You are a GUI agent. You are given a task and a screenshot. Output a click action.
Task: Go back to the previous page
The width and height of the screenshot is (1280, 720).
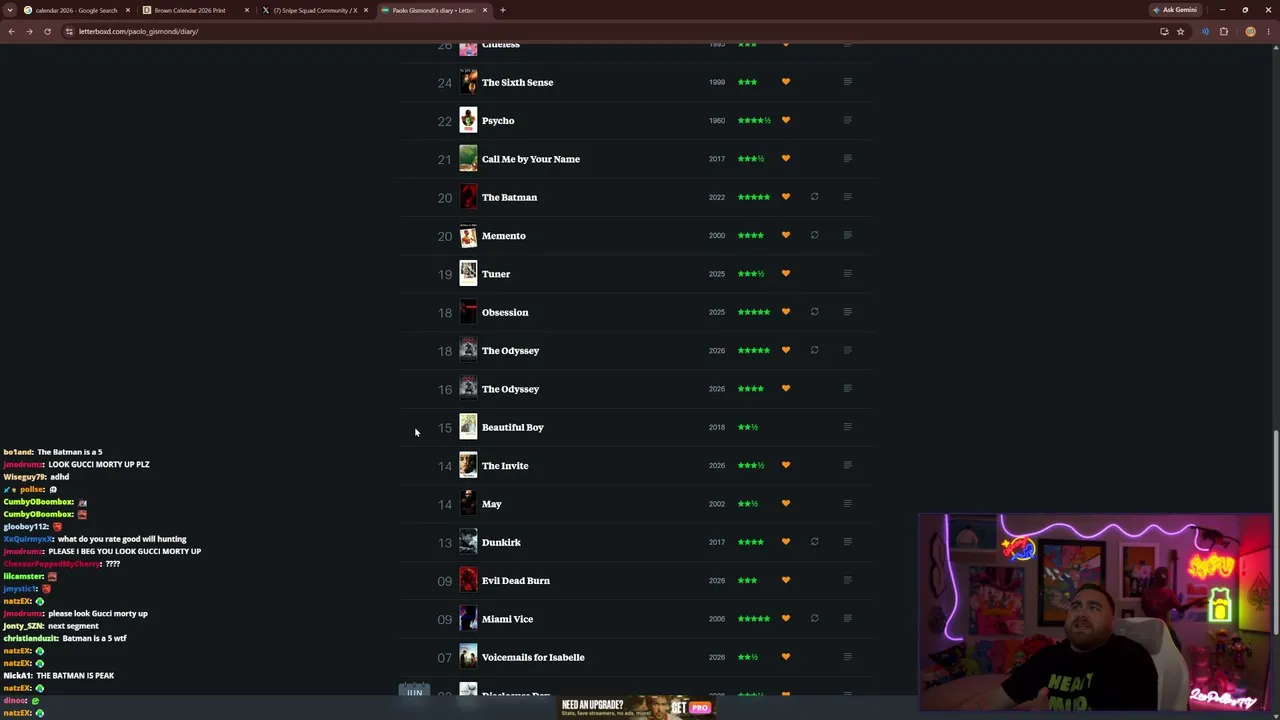coord(11,31)
